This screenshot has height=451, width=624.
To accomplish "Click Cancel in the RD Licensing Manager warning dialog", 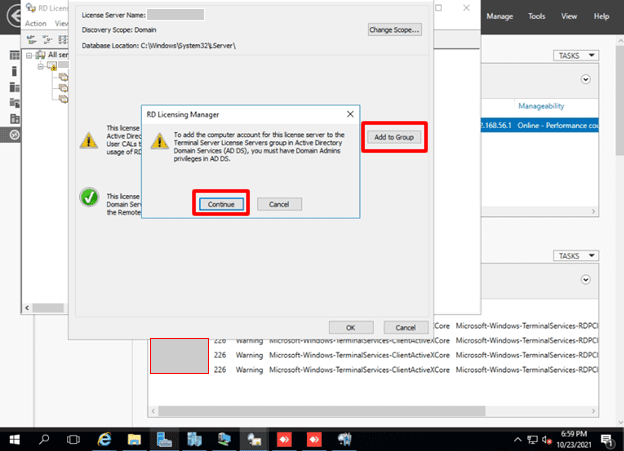I will 279,204.
